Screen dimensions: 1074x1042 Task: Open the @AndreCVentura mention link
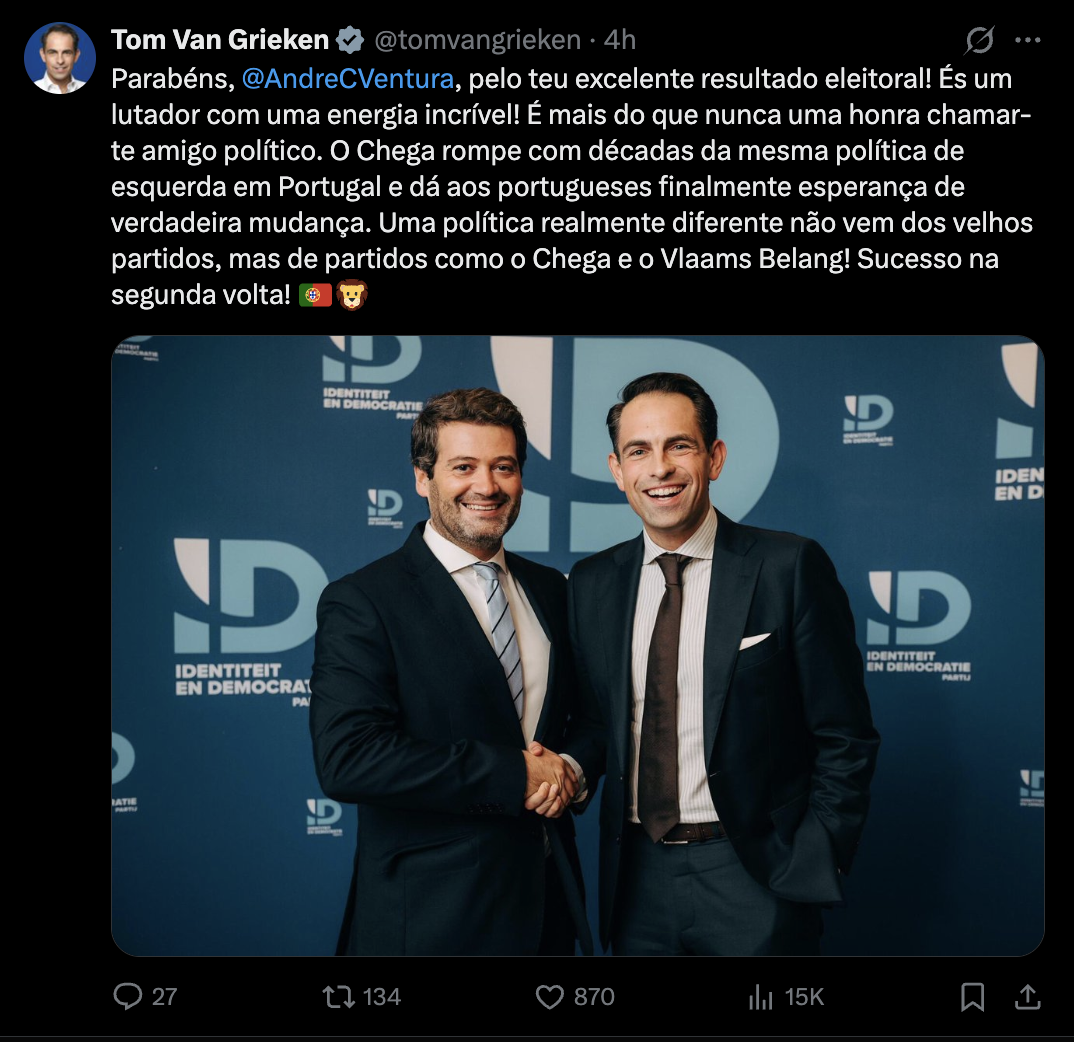pyautogui.click(x=347, y=79)
